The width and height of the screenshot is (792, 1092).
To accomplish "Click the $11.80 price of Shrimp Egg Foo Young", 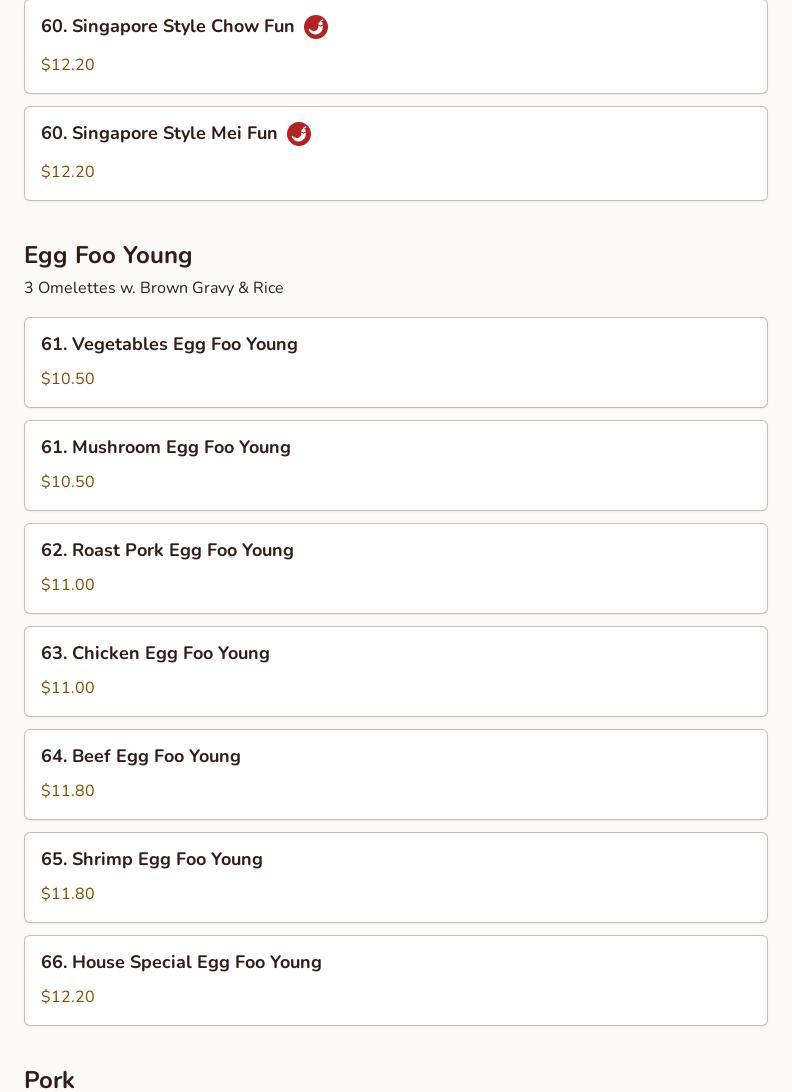I will (x=68, y=894).
